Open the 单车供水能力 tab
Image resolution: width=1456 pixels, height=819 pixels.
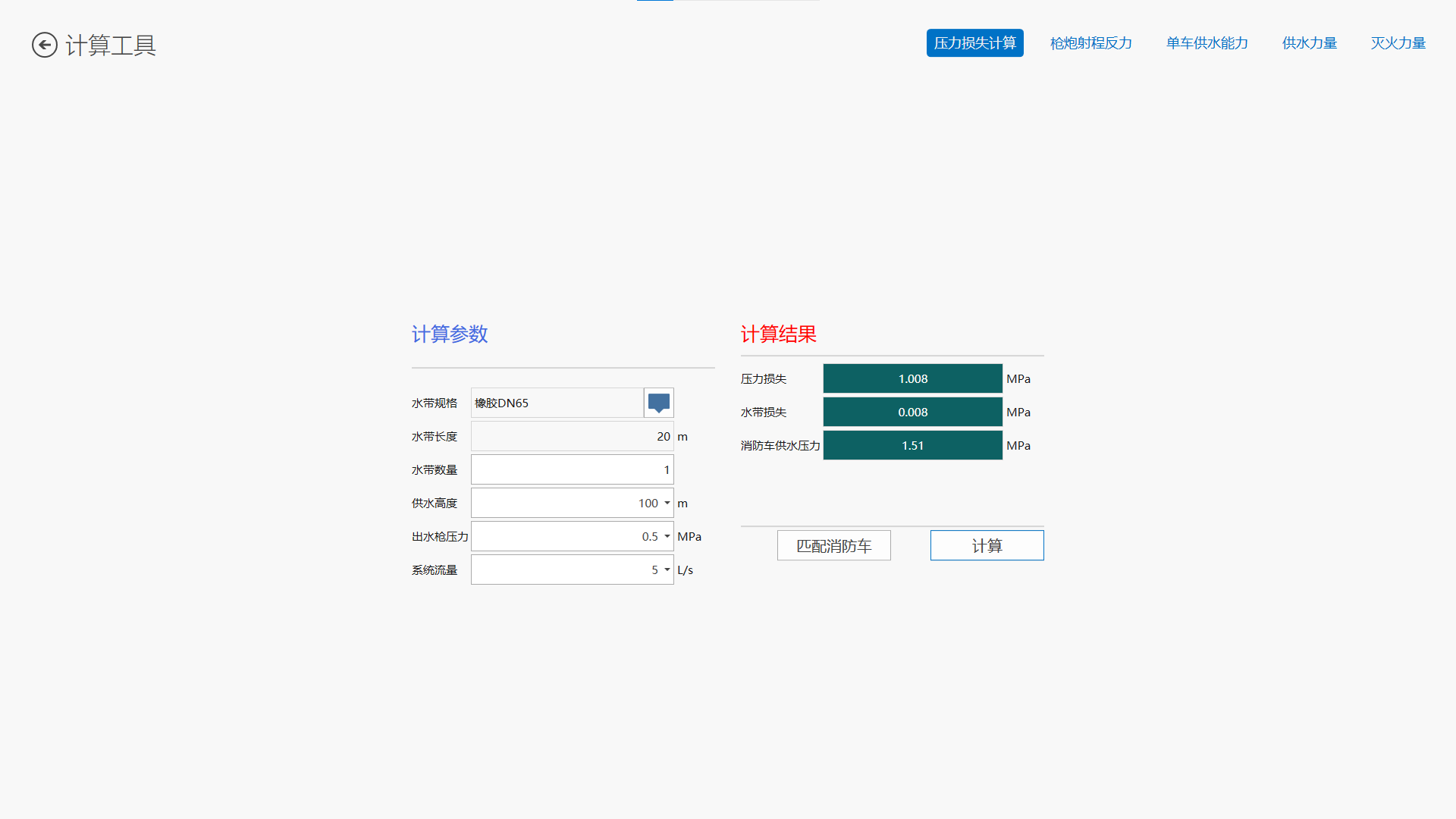(x=1207, y=43)
